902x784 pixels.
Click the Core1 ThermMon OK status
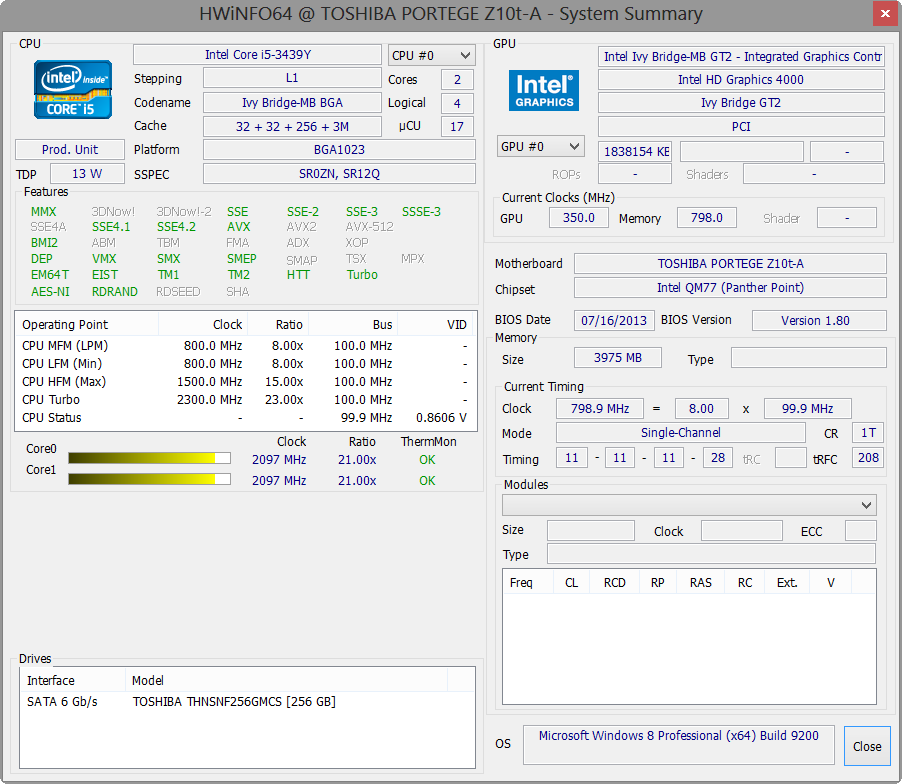(427, 480)
